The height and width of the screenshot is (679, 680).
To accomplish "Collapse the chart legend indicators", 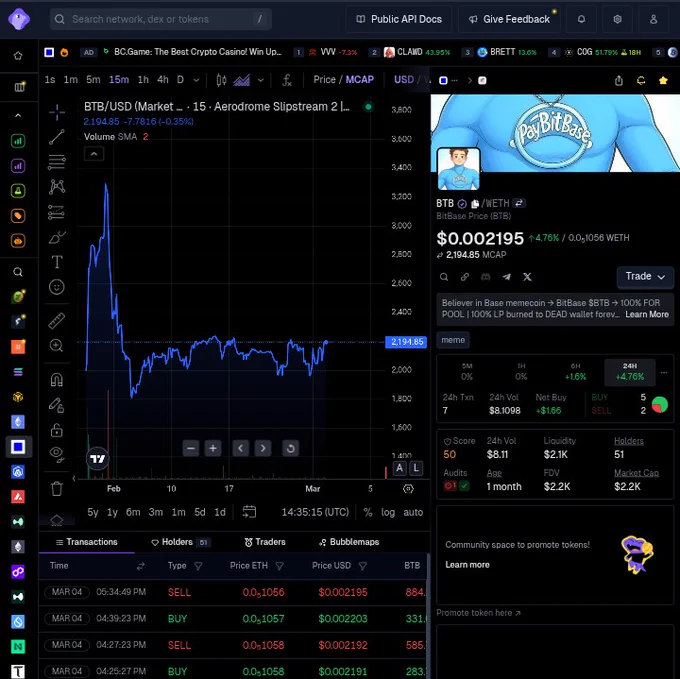I will (94, 154).
